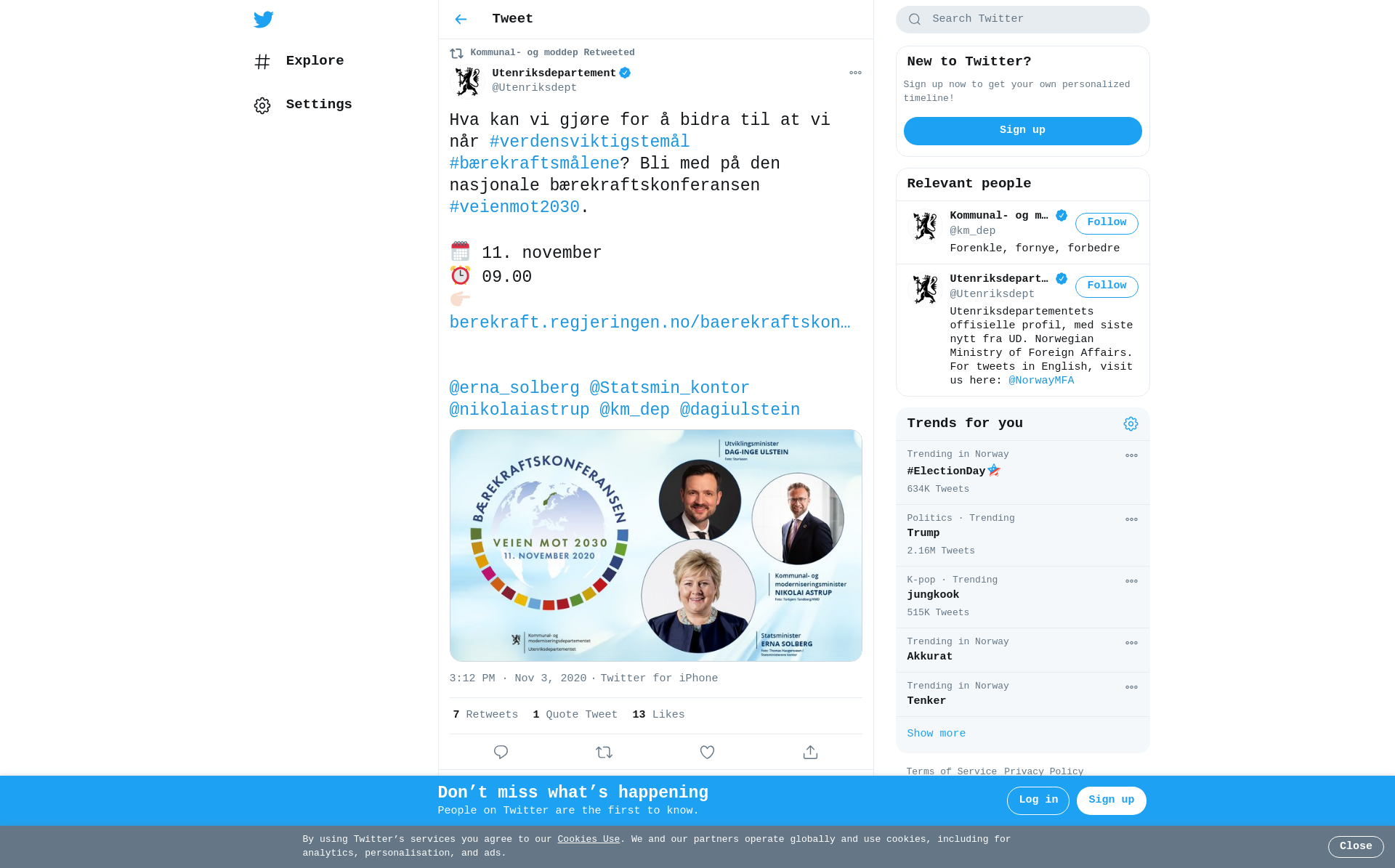
Task: Open the #veienmot2030 hashtag link
Action: [x=514, y=208]
